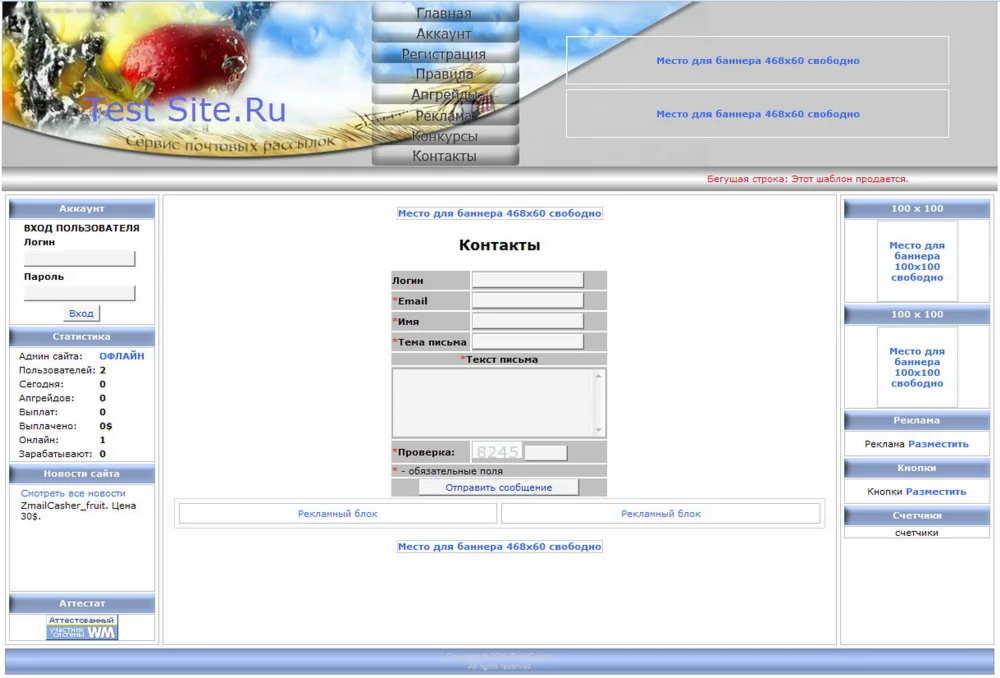Go to Контакты in the navigation menu
The image size is (1000, 678).
(x=445, y=156)
